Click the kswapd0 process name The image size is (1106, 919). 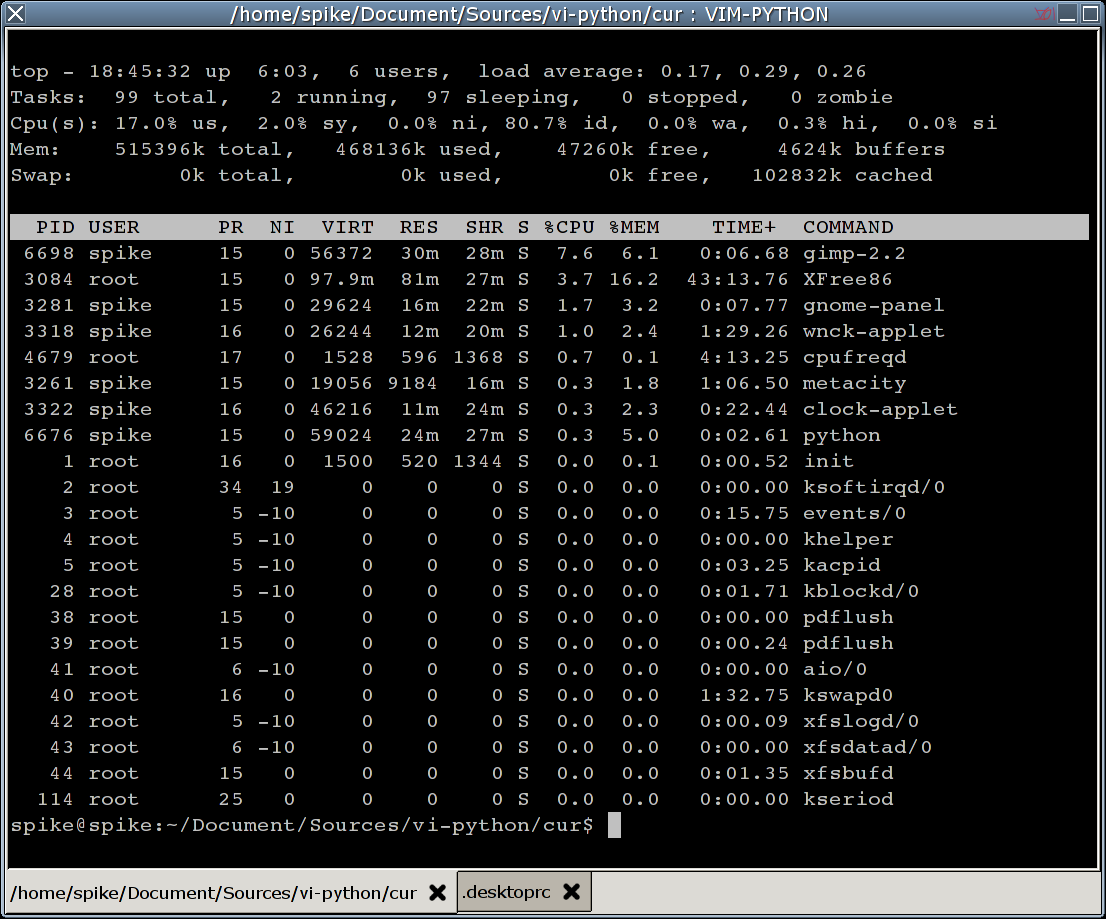click(847, 695)
